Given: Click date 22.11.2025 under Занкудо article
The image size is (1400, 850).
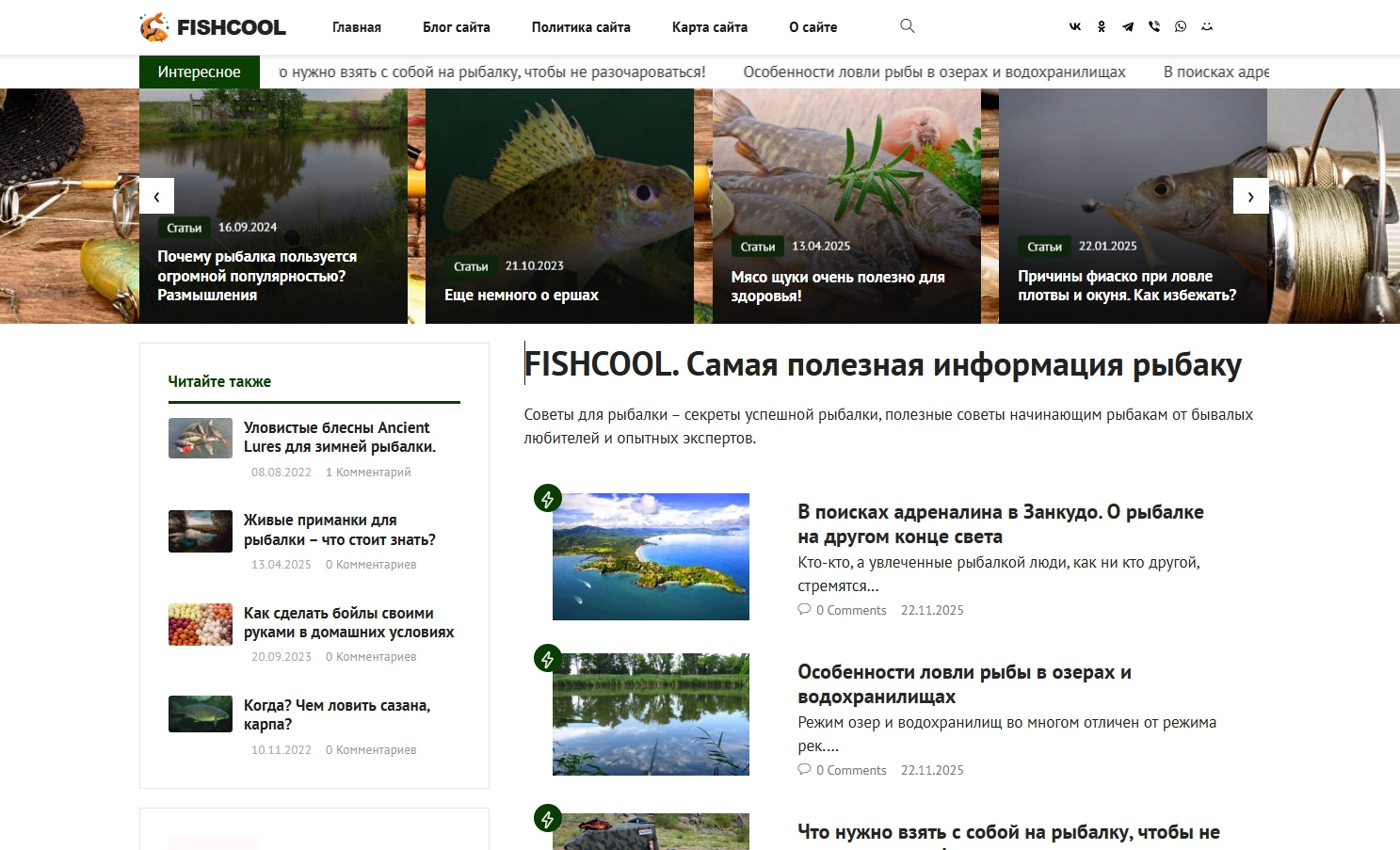Looking at the screenshot, I should (x=932, y=610).
